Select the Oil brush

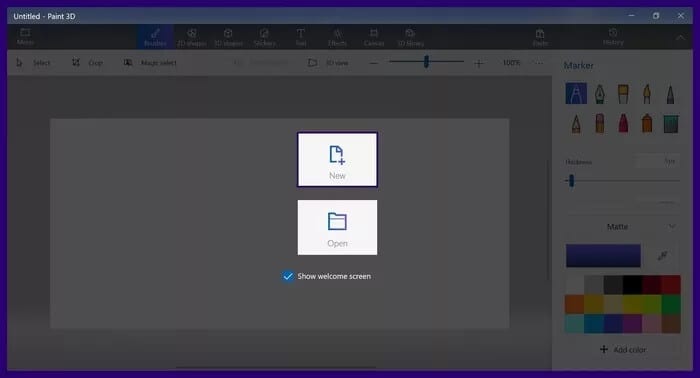tap(623, 93)
